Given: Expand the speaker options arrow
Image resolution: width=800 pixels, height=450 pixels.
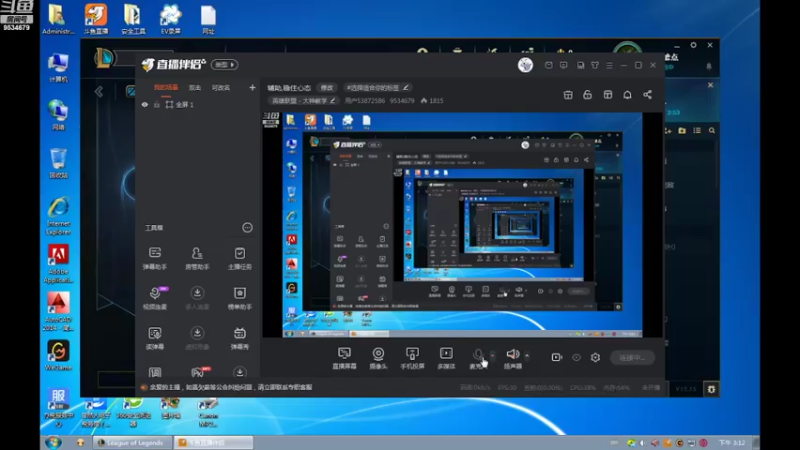Looking at the screenshot, I should [x=527, y=355].
